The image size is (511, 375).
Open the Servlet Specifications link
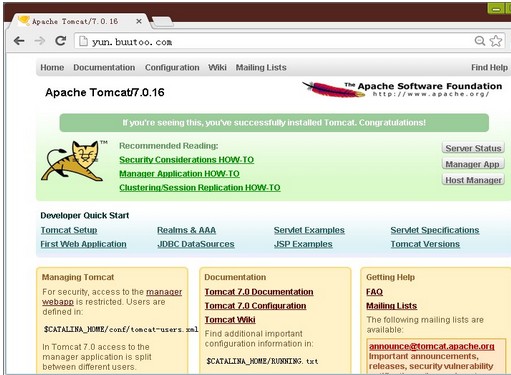[x=435, y=230]
